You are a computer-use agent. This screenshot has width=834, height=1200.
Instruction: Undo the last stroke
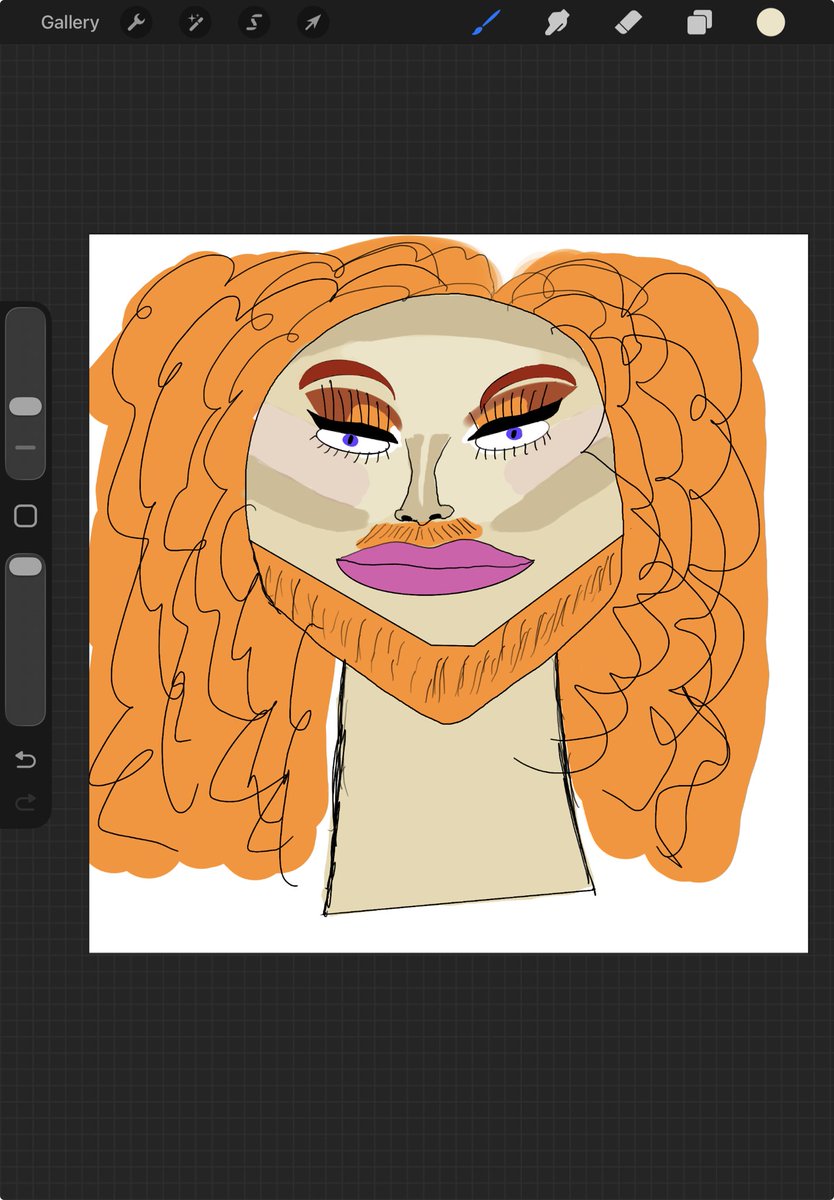tap(25, 761)
